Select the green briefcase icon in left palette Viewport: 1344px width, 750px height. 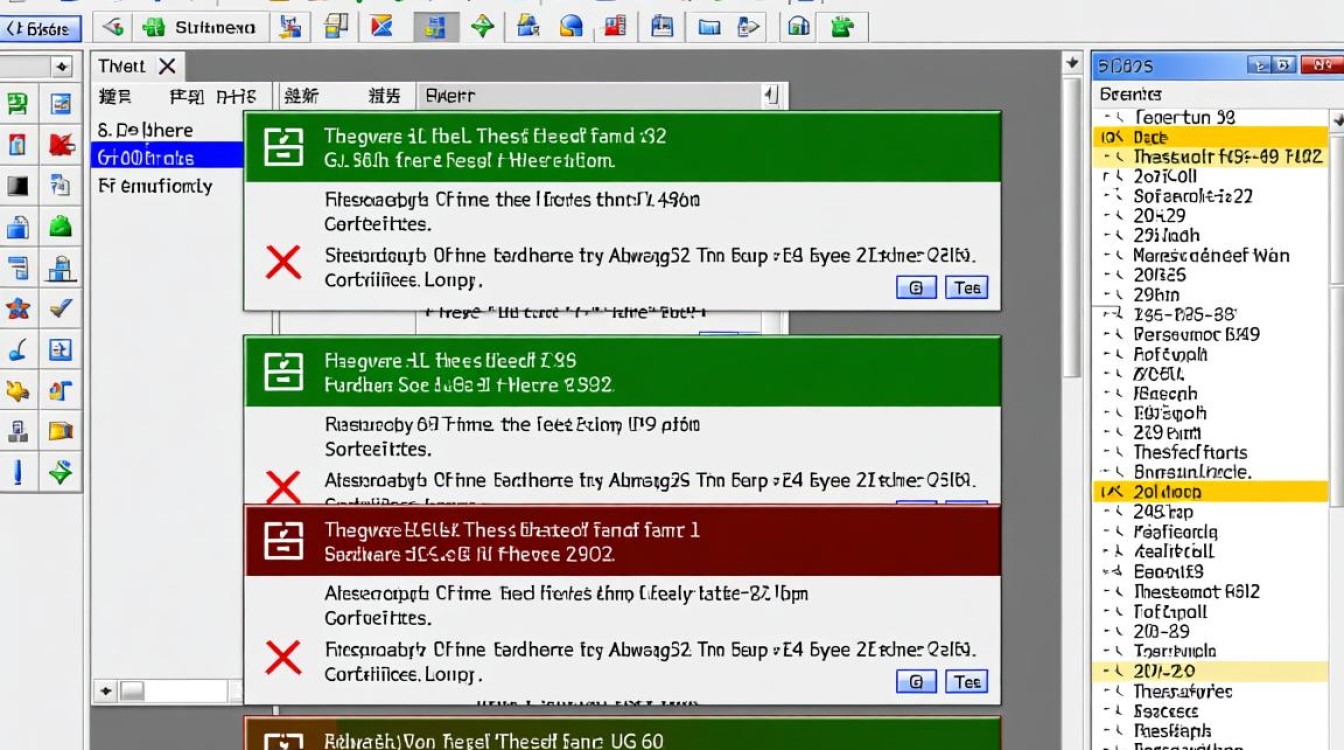point(61,227)
